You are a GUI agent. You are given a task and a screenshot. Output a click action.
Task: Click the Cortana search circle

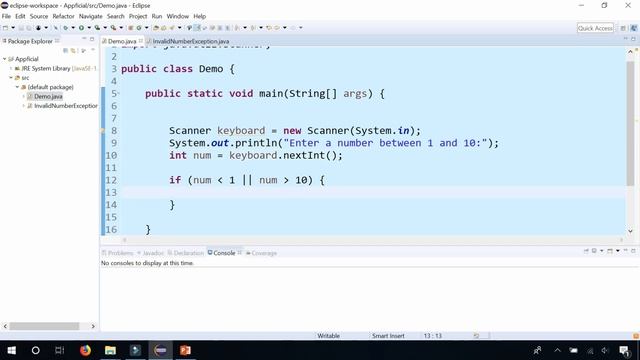(x=36, y=350)
